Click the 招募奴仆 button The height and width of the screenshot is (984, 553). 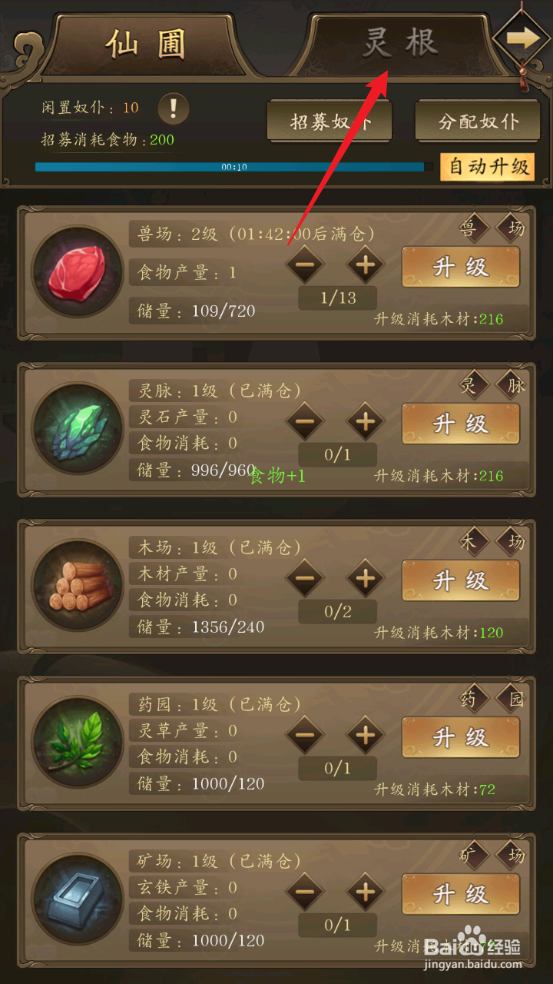click(330, 121)
